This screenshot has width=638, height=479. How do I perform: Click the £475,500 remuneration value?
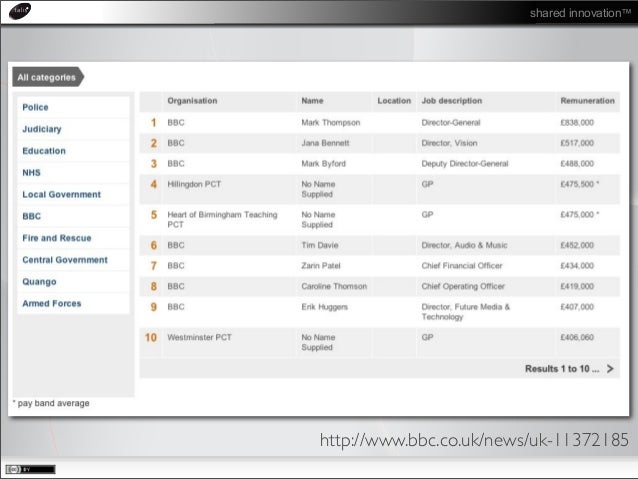[x=579, y=184]
